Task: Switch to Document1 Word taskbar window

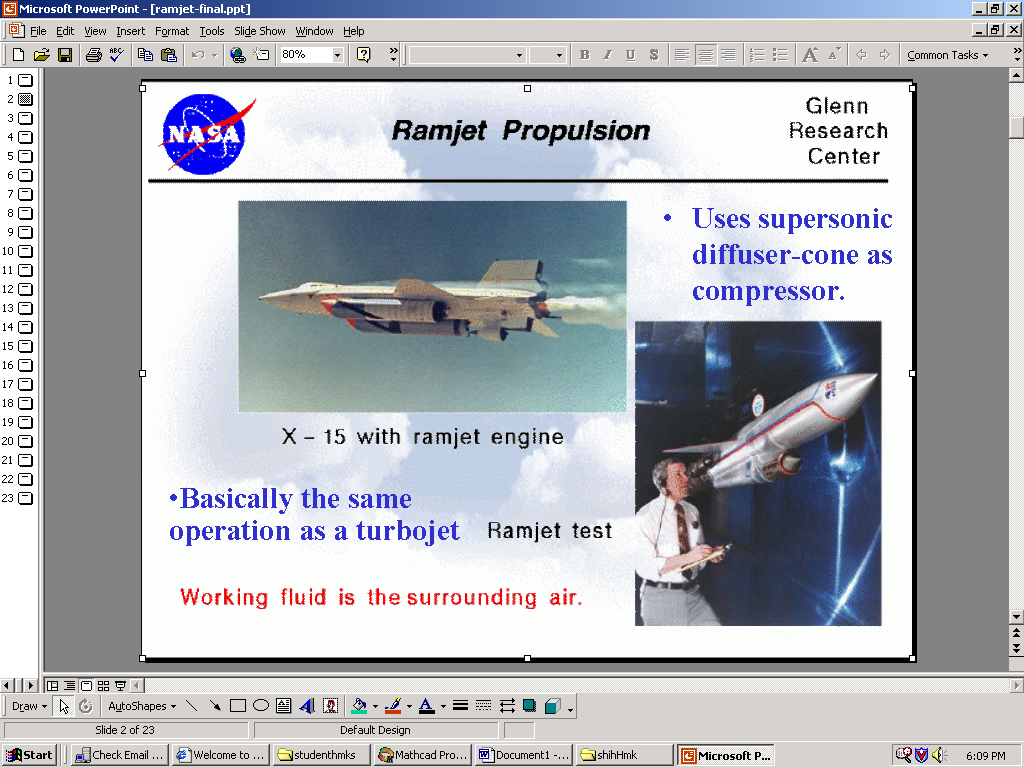Action: point(524,755)
